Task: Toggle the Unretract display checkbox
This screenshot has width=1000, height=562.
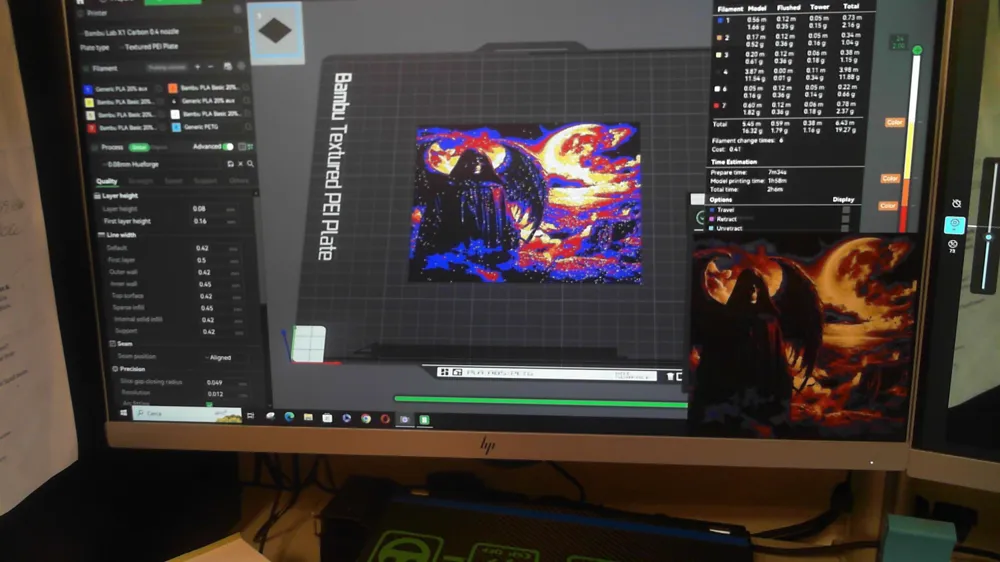Action: [x=846, y=228]
